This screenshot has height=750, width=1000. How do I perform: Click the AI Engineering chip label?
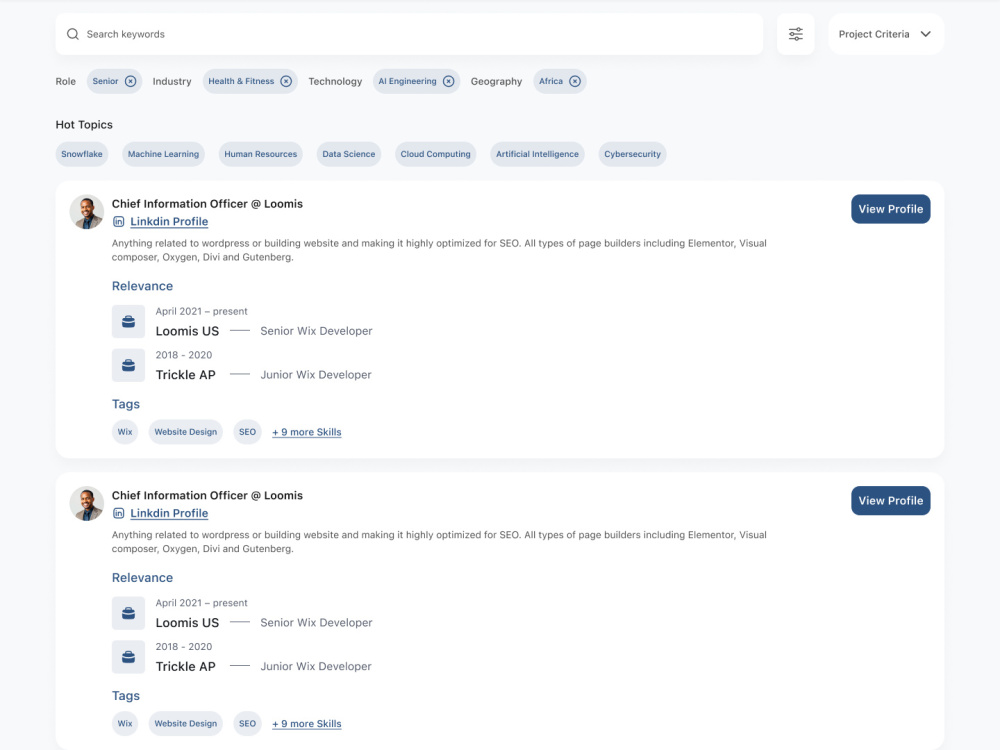pyautogui.click(x=408, y=81)
